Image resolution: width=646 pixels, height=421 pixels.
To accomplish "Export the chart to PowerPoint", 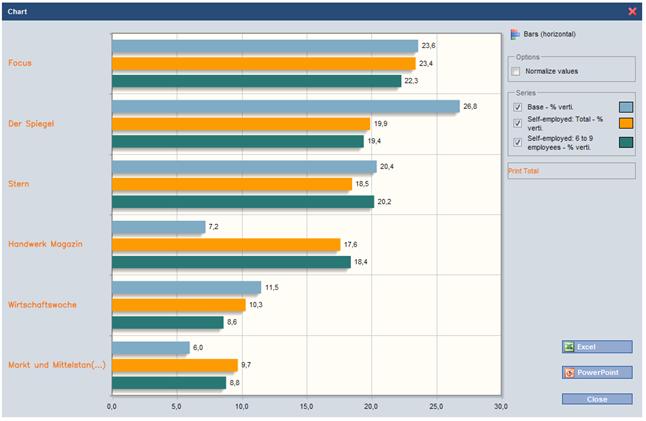I will pos(597,372).
